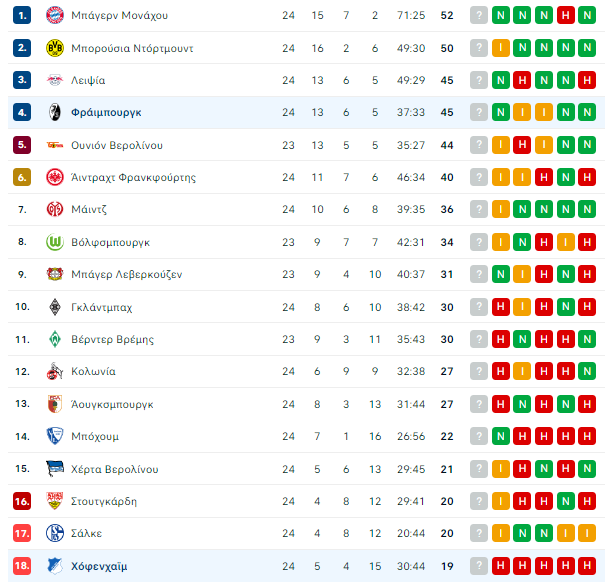Click Bochum's green N form badge

501,436
